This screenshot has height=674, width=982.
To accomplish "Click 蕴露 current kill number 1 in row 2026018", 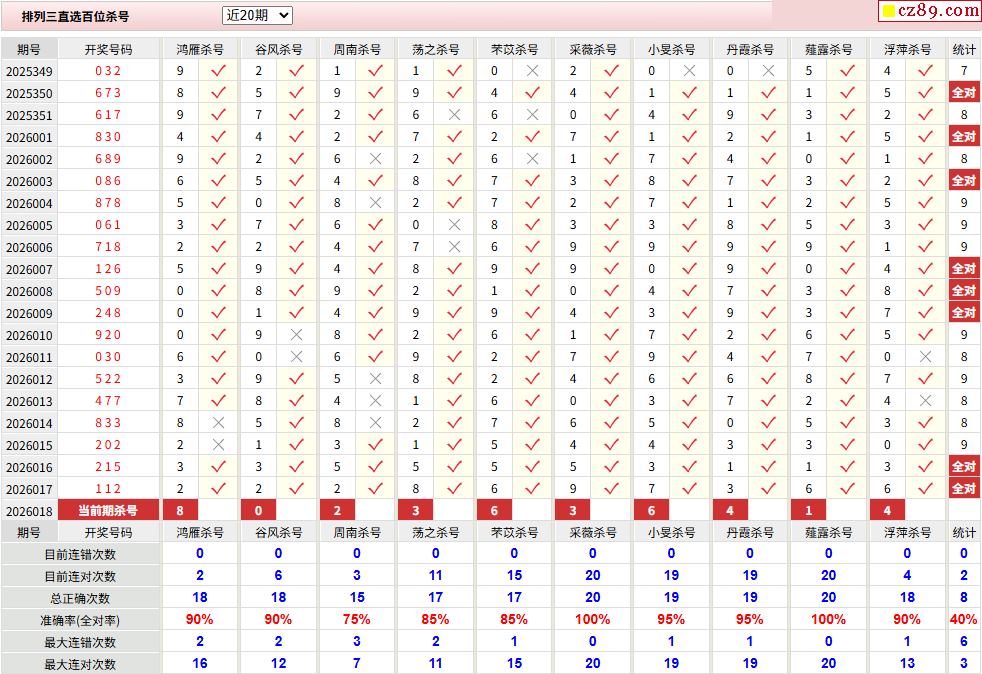I will point(809,511).
